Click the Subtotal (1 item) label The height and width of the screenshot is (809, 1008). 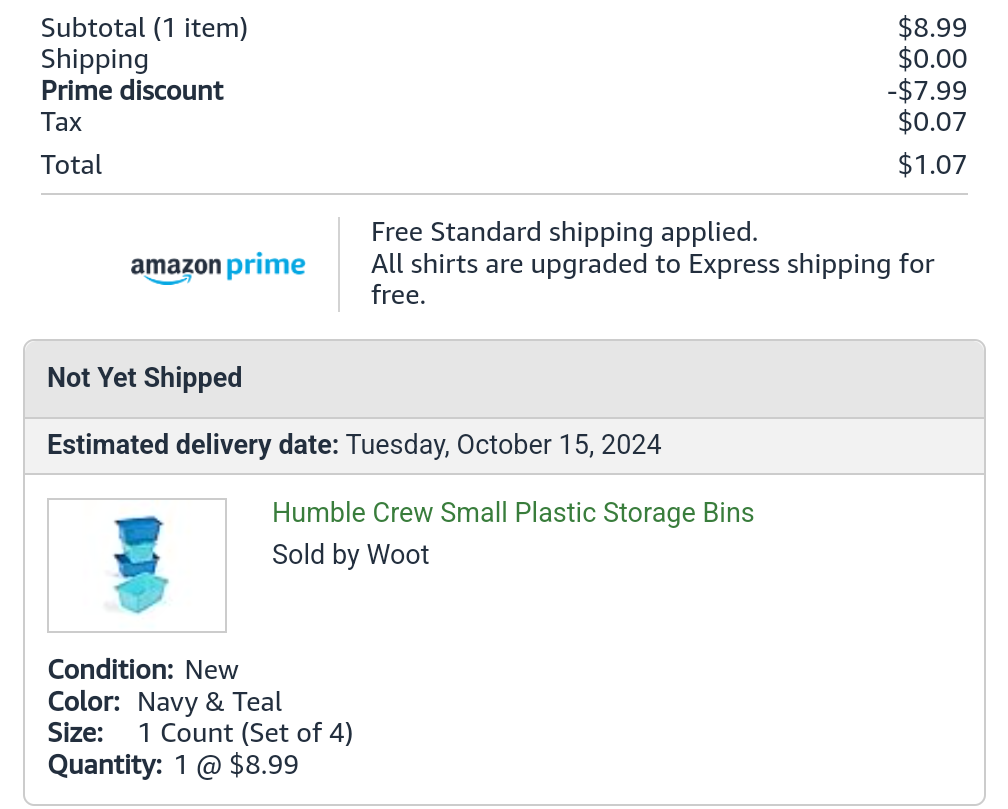144,28
